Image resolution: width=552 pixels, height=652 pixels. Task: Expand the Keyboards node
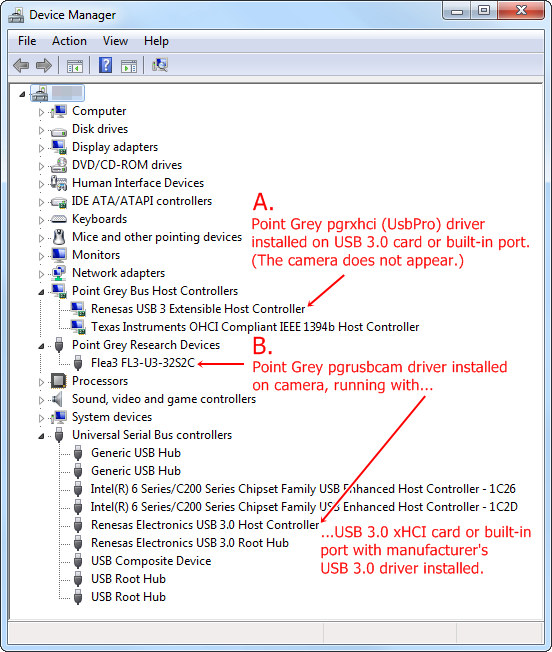point(41,220)
